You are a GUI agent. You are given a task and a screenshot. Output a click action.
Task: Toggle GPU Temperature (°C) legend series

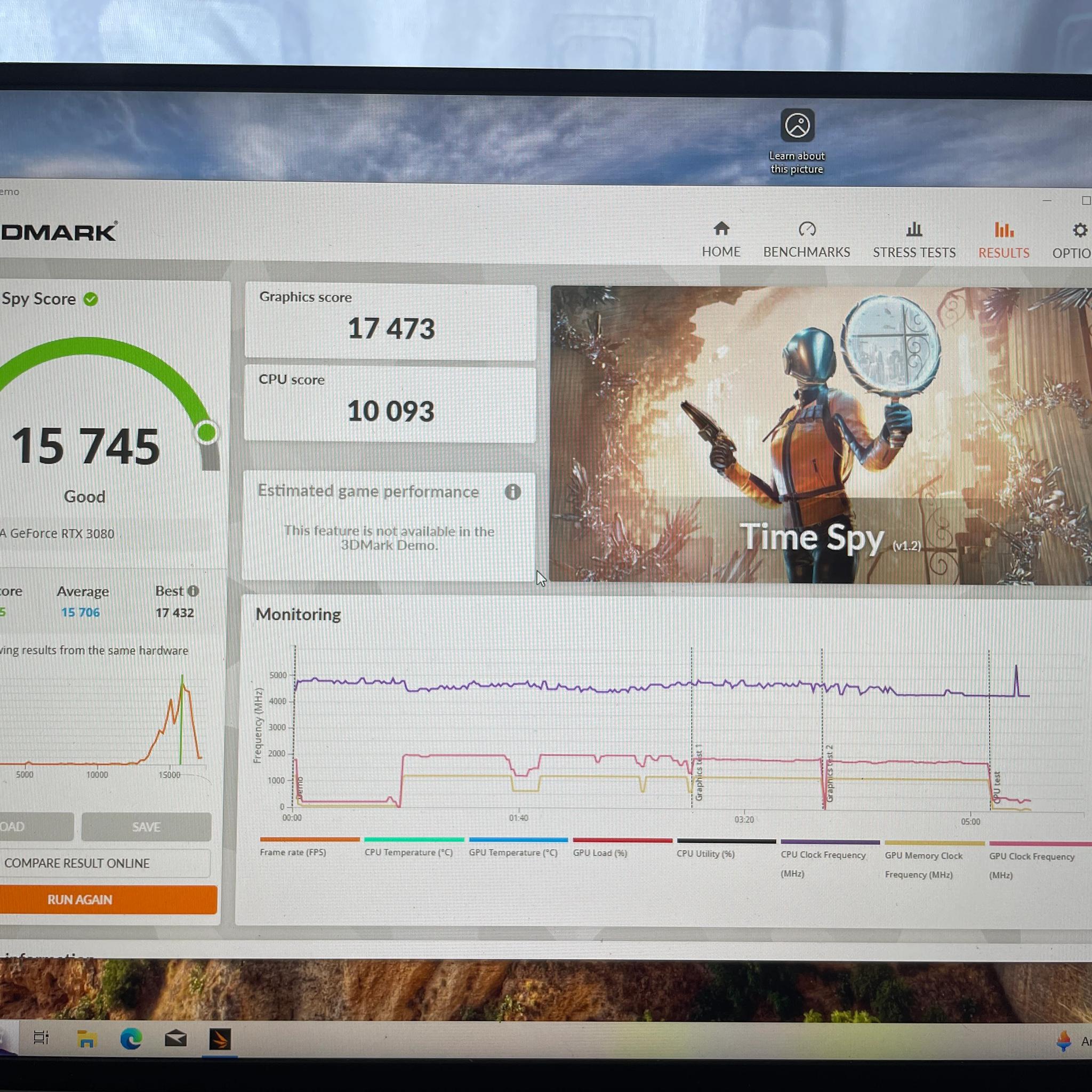[x=518, y=847]
